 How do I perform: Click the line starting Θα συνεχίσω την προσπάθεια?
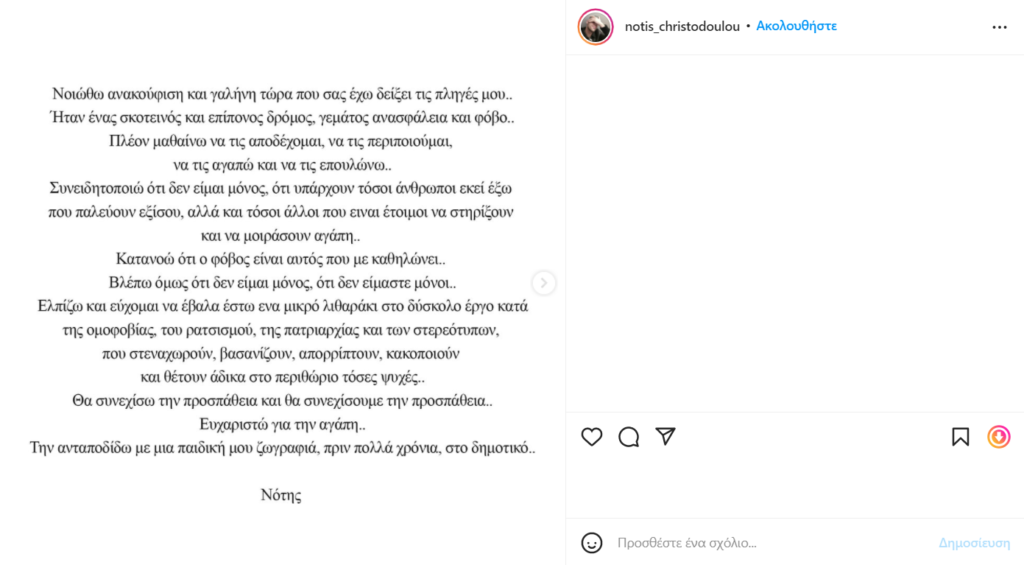pos(282,401)
